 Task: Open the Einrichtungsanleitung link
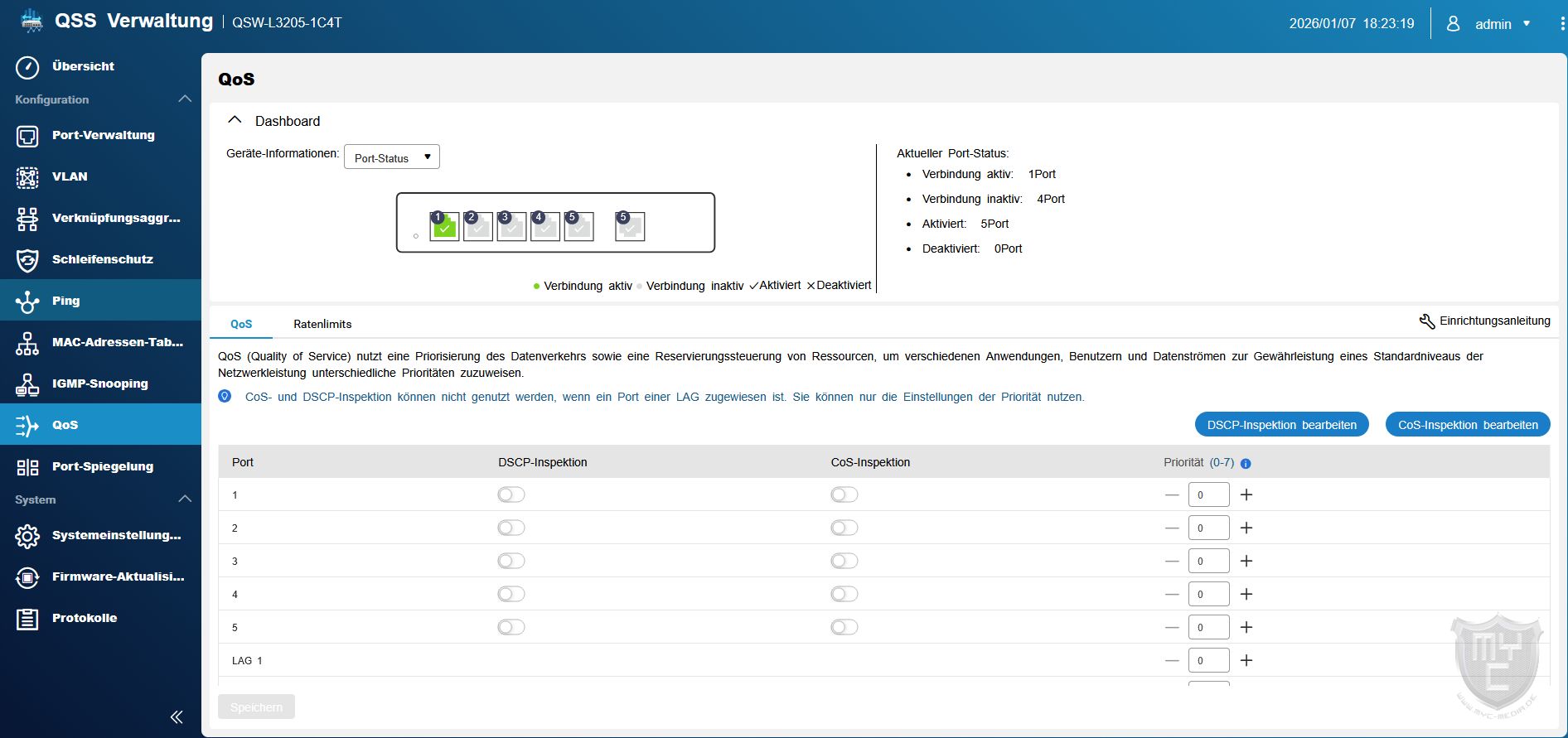pyautogui.click(x=1485, y=321)
